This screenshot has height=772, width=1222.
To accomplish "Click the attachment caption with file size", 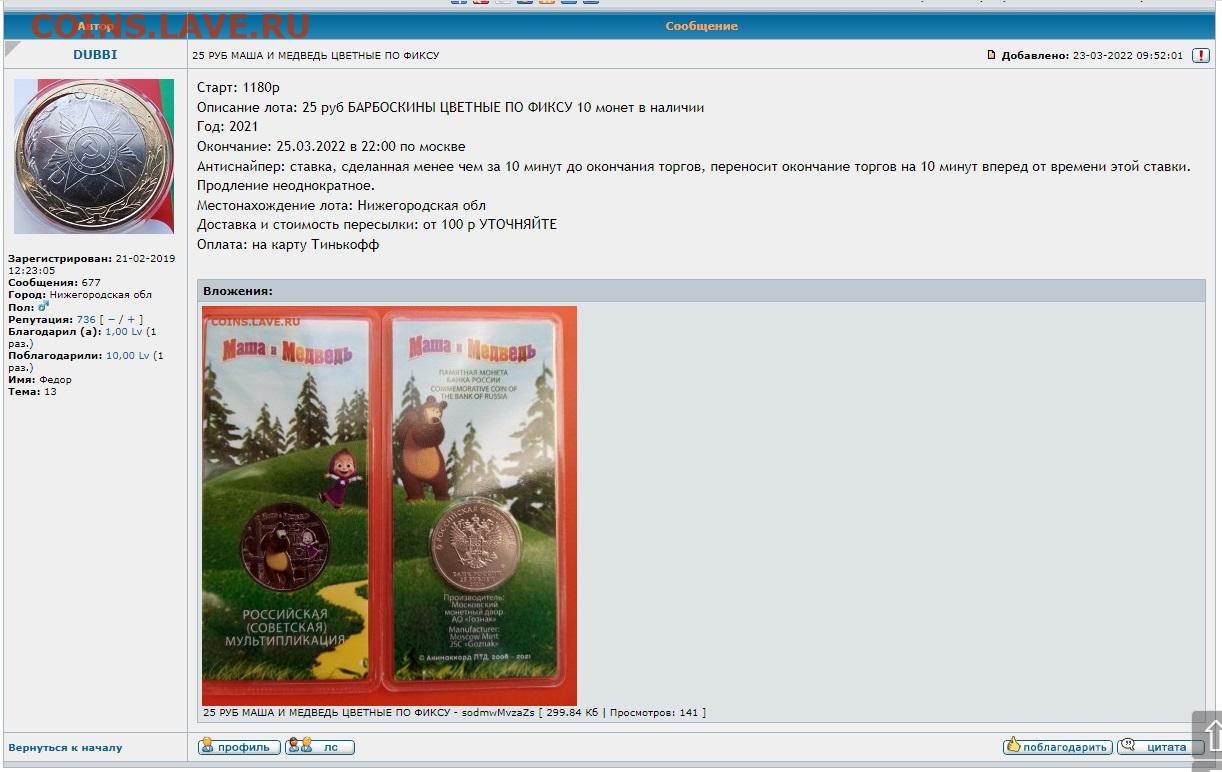I will [x=454, y=713].
